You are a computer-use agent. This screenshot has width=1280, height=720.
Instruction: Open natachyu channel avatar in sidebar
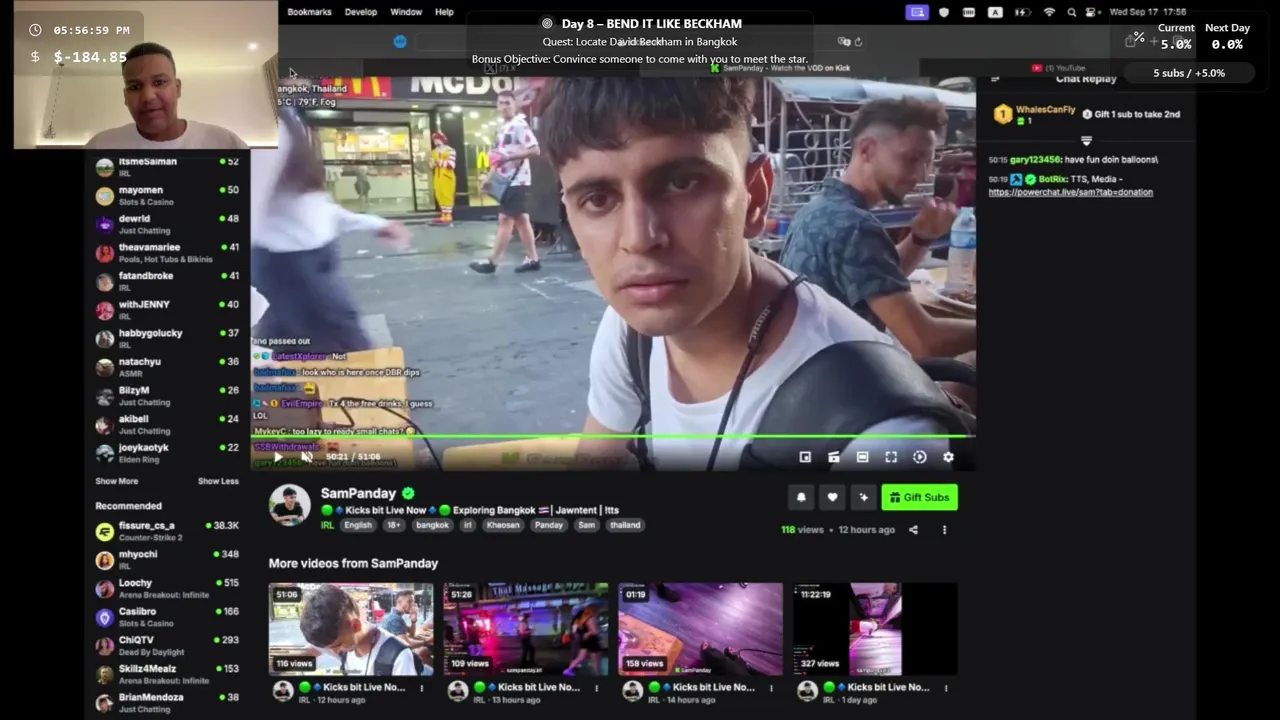(x=104, y=367)
